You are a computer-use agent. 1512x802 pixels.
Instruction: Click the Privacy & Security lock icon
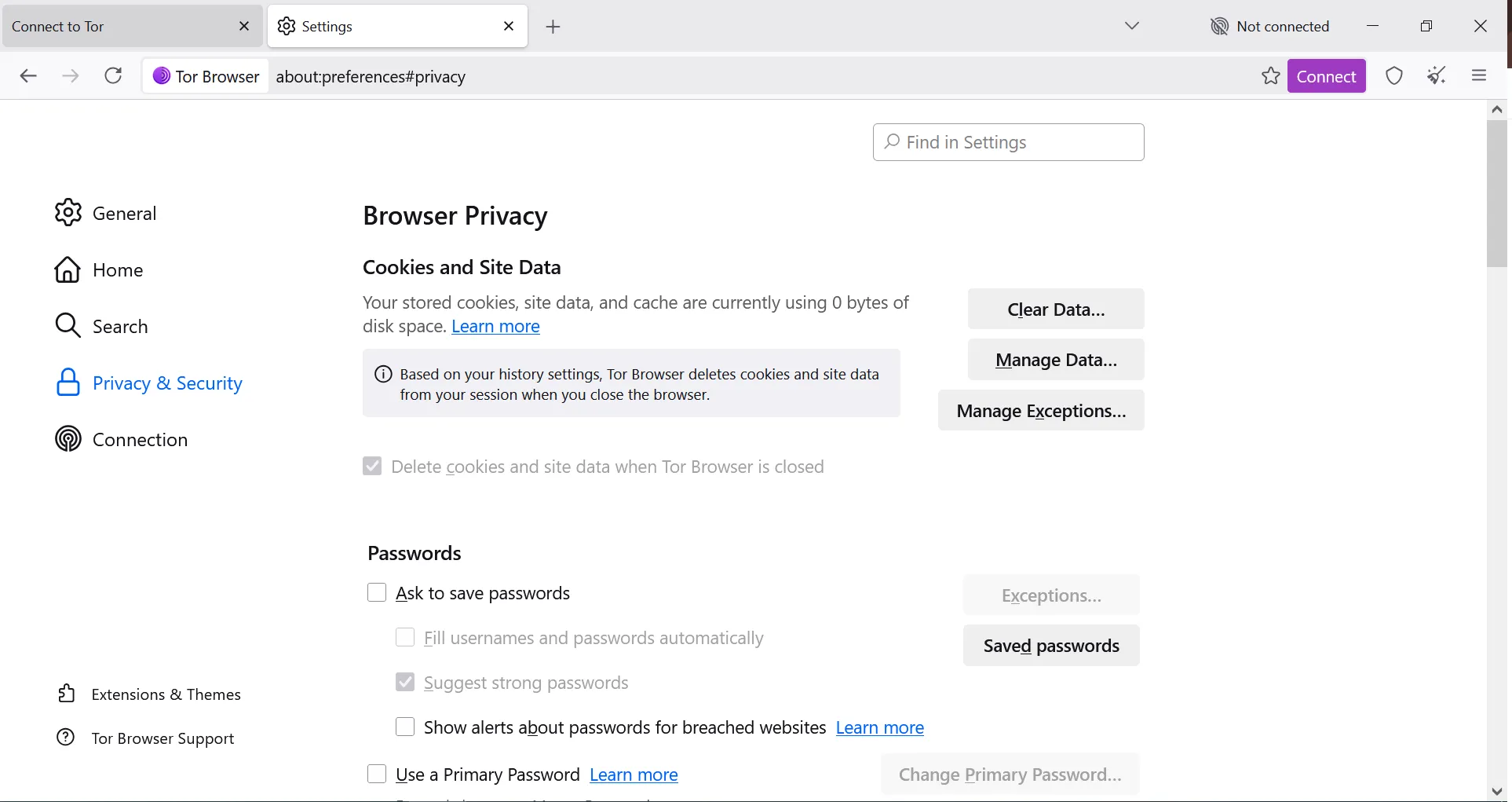click(68, 383)
